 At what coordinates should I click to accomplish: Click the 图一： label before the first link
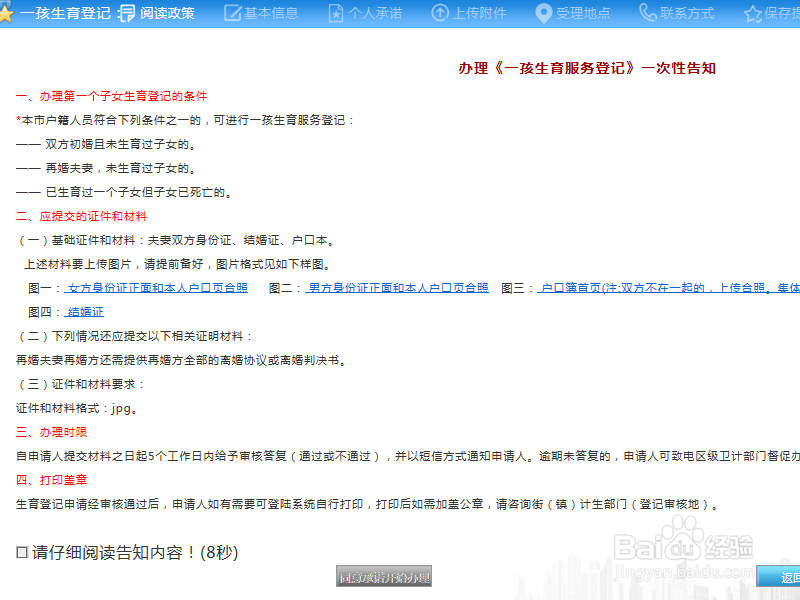coord(45,288)
